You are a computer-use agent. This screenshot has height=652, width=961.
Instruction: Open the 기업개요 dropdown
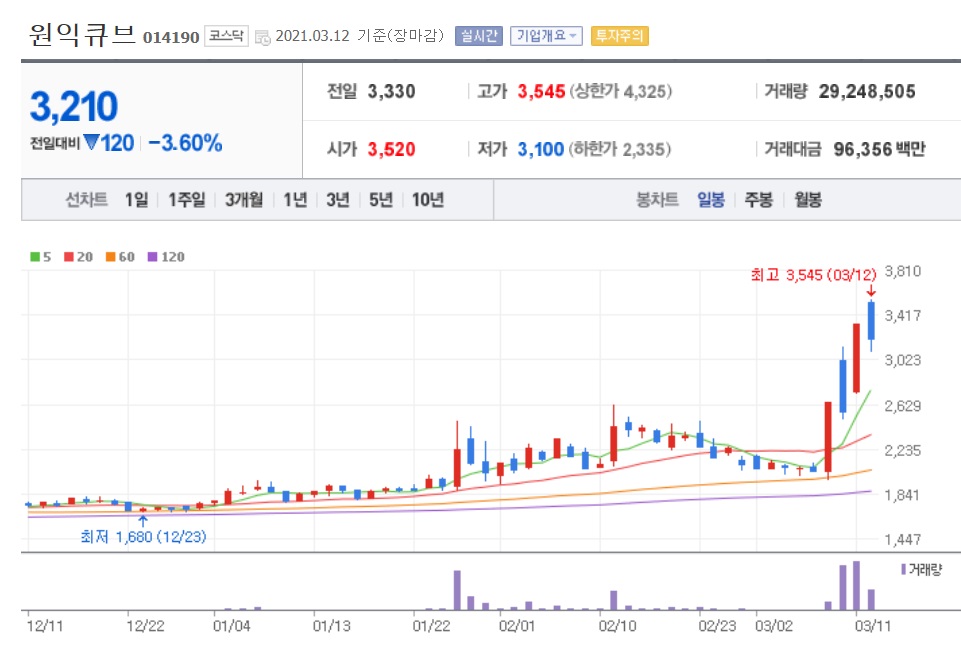point(545,36)
